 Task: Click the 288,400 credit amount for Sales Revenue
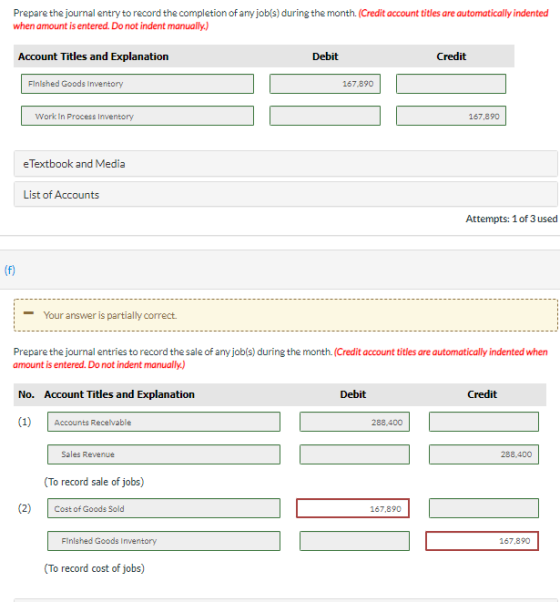click(x=484, y=454)
